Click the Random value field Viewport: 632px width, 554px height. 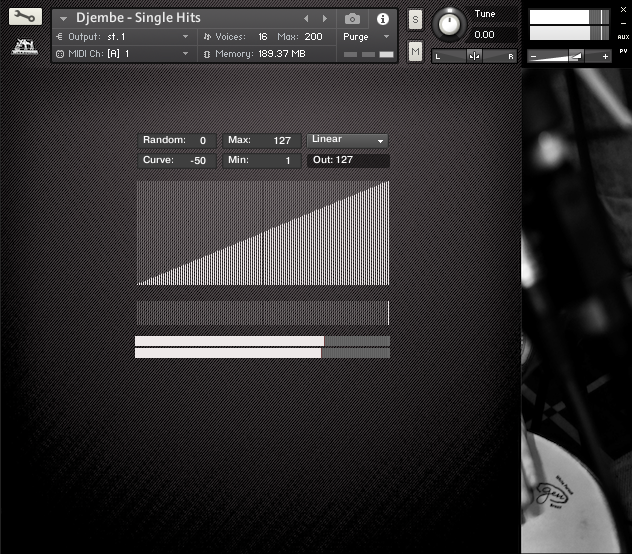click(x=177, y=140)
